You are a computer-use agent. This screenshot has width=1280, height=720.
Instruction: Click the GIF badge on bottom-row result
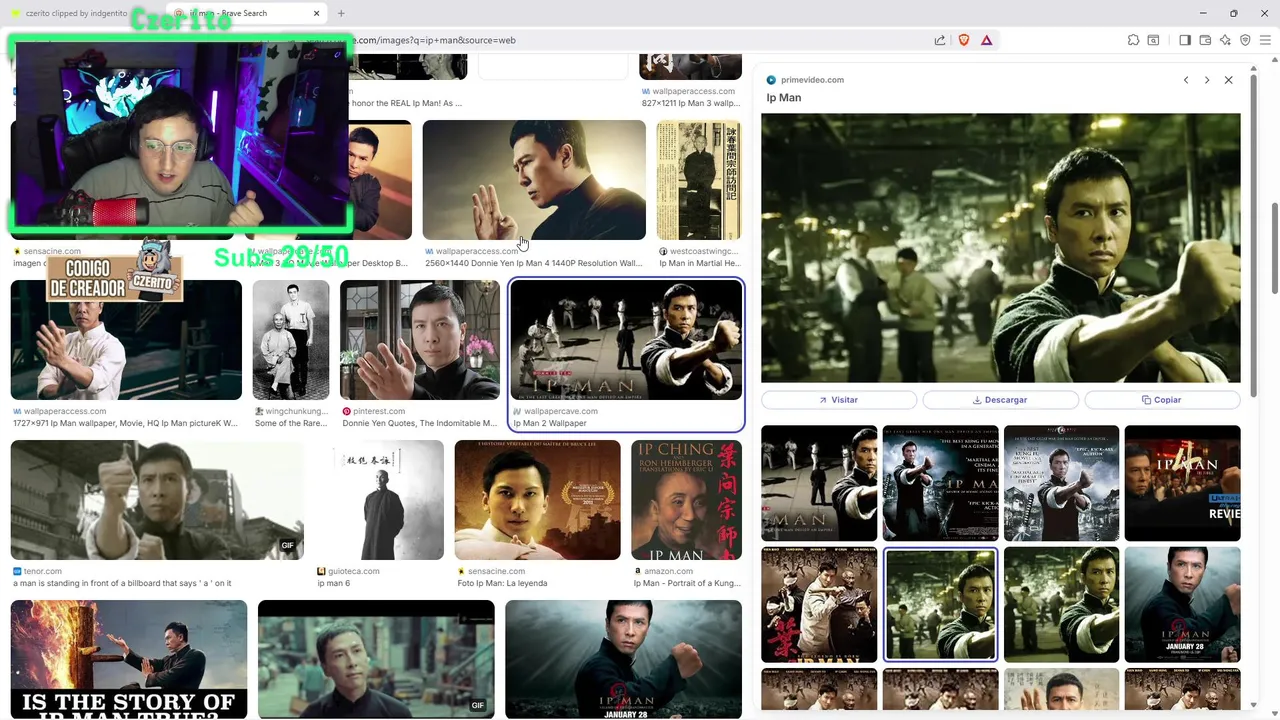(x=478, y=706)
